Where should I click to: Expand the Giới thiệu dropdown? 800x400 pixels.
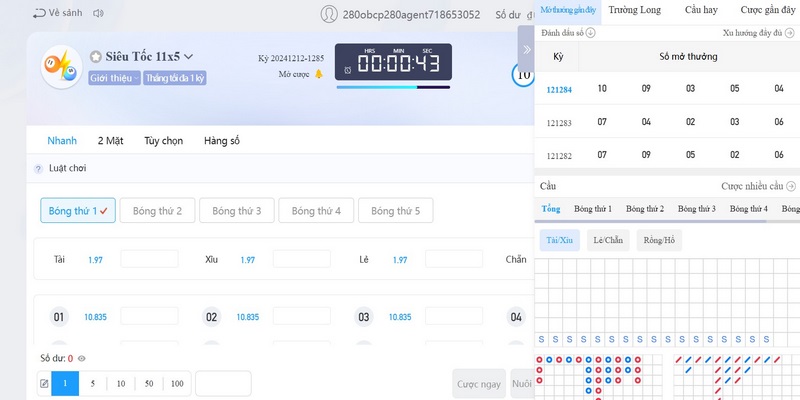tap(113, 76)
